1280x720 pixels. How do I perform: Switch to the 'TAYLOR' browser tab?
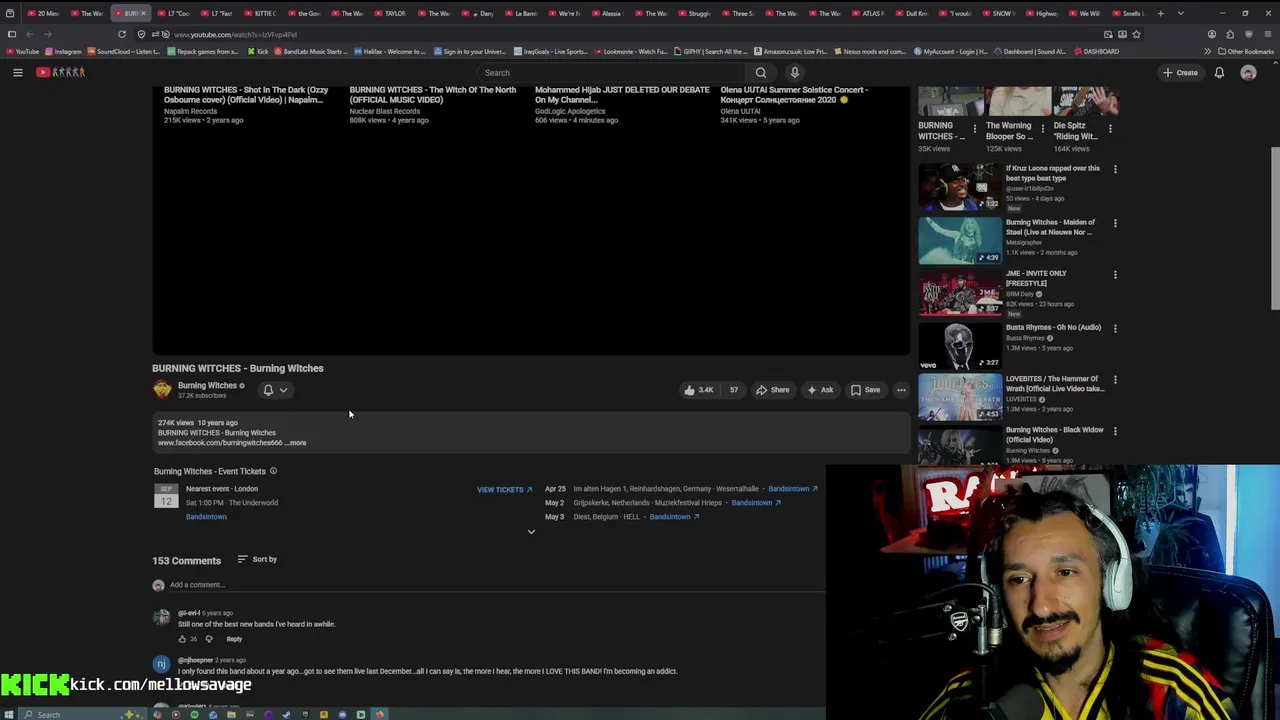(x=391, y=13)
